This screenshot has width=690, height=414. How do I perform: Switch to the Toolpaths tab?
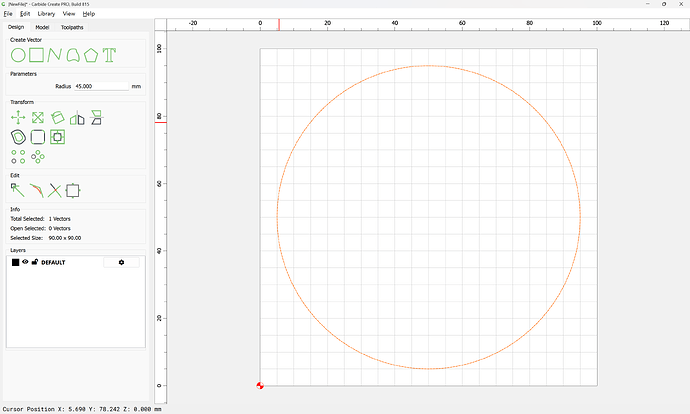click(x=71, y=27)
